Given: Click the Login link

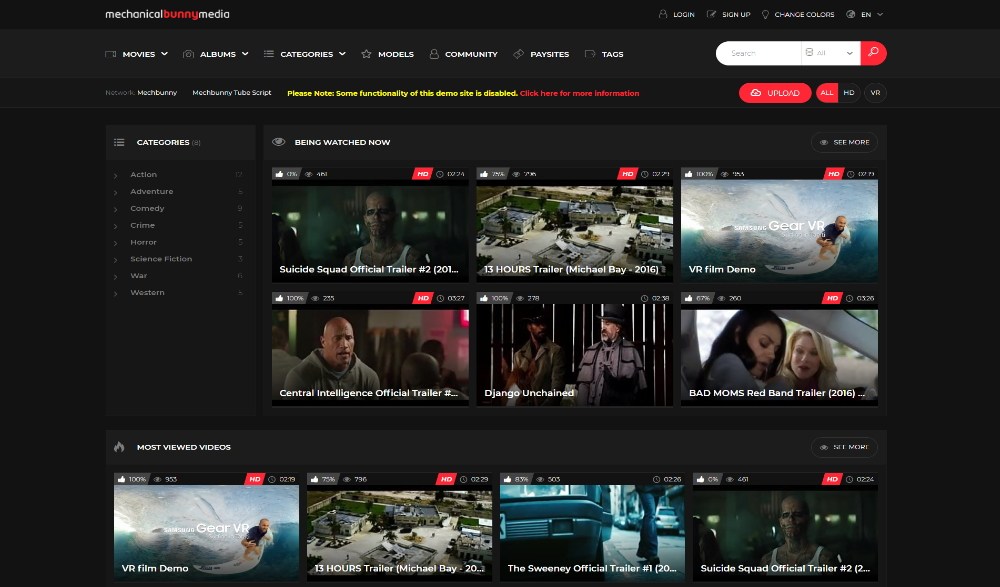Looking at the screenshot, I should 684,14.
